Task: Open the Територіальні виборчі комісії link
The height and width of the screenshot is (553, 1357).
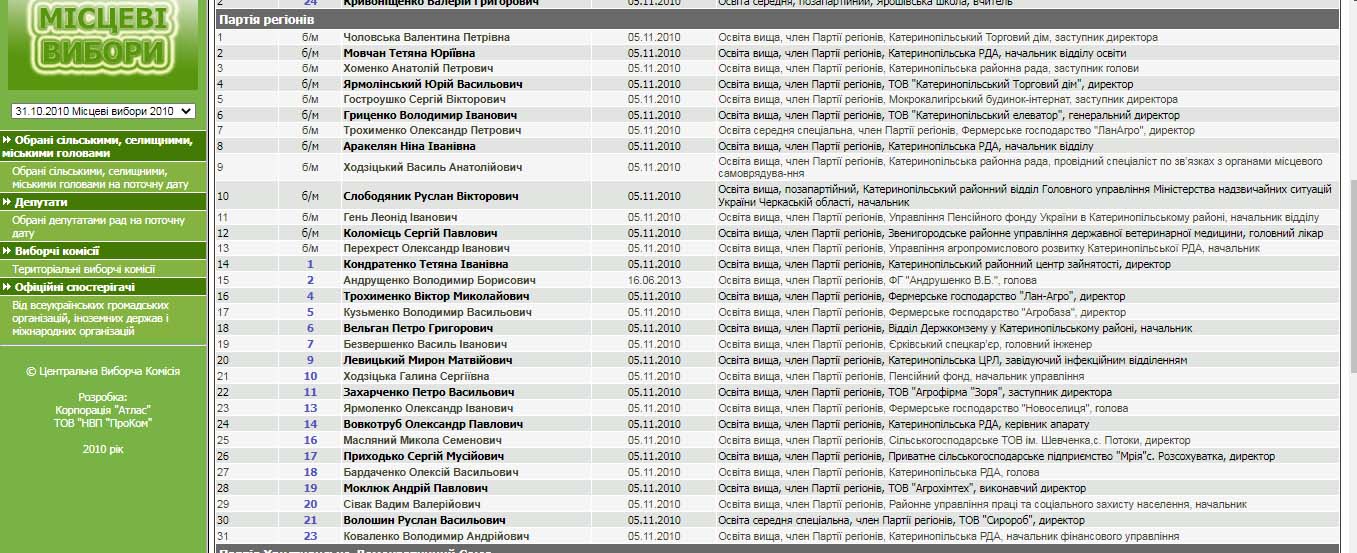Action: coord(83,269)
